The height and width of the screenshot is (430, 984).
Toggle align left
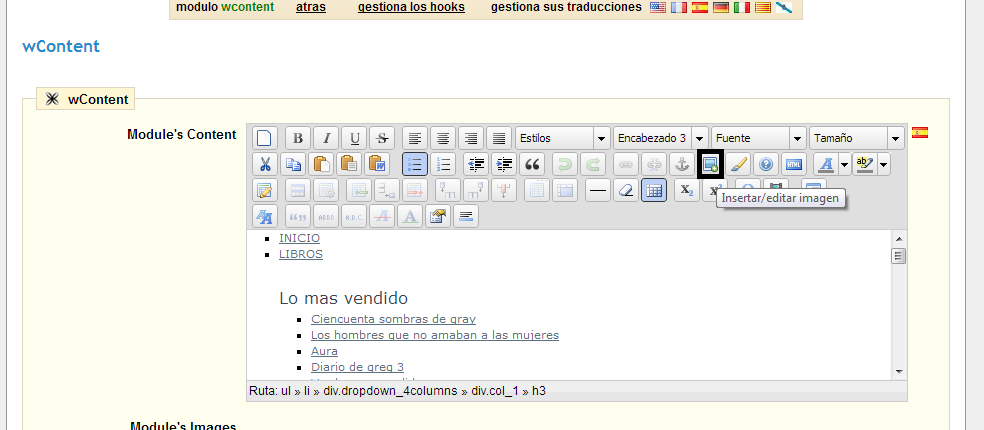(415, 138)
